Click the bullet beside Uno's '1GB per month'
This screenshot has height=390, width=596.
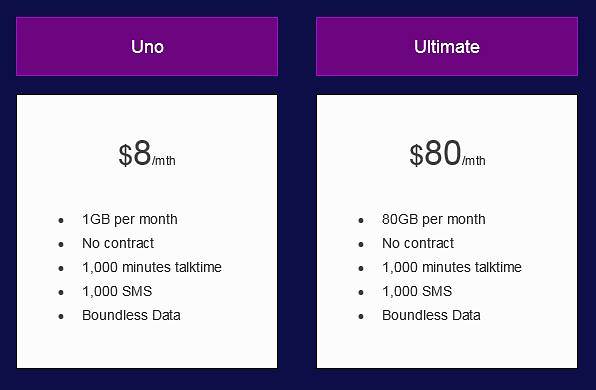pos(61,220)
